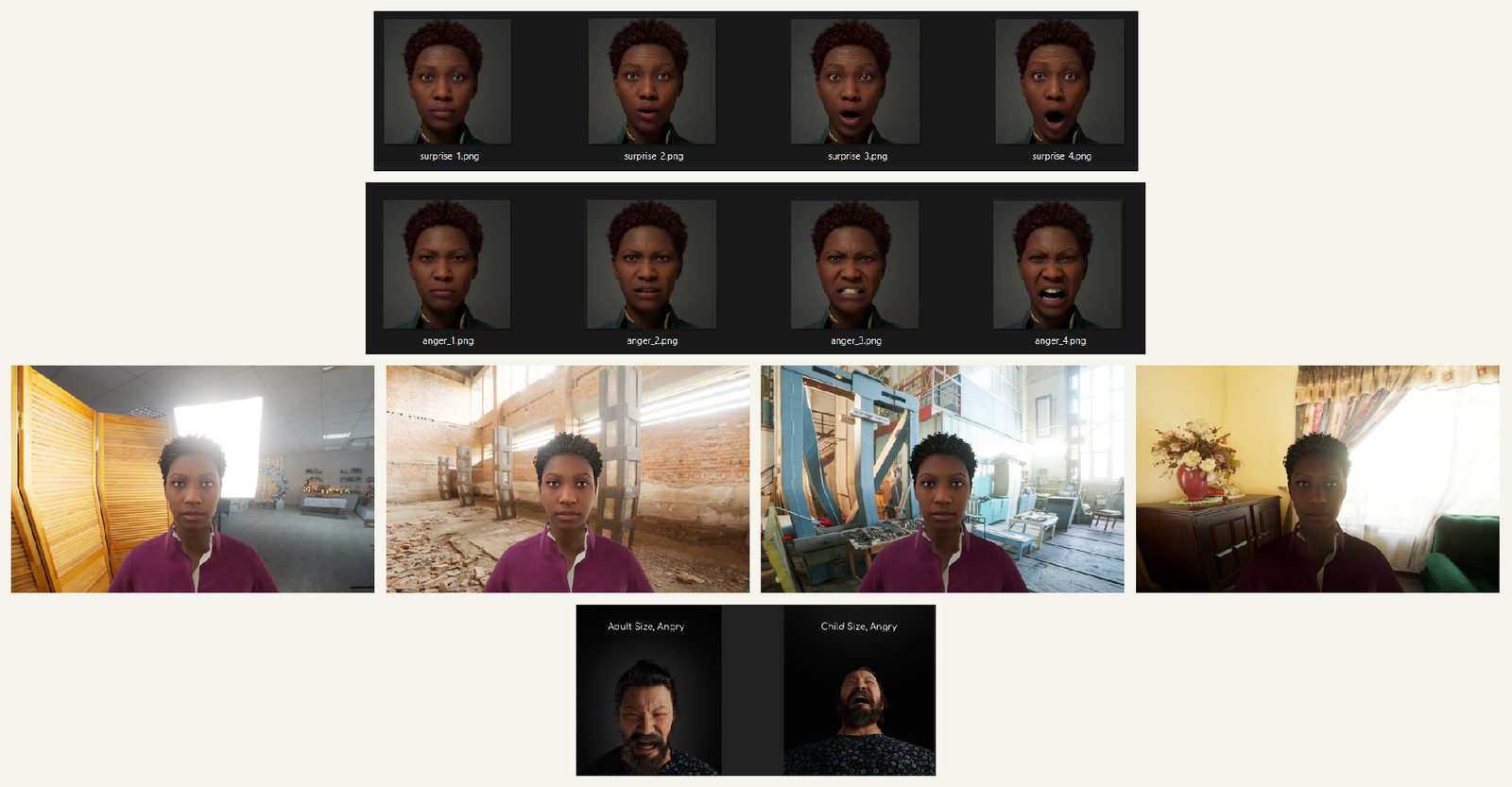Open the render in the yellow flower room

(1317, 479)
